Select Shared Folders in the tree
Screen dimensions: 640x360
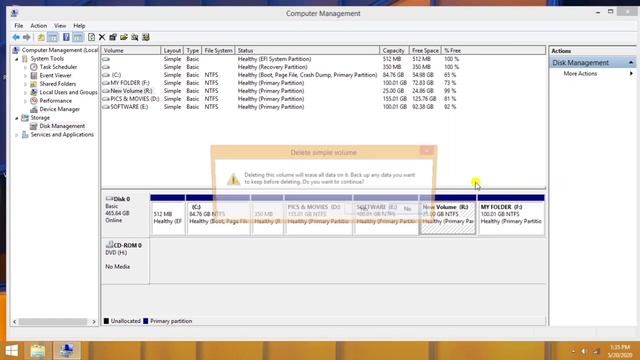coord(58,84)
